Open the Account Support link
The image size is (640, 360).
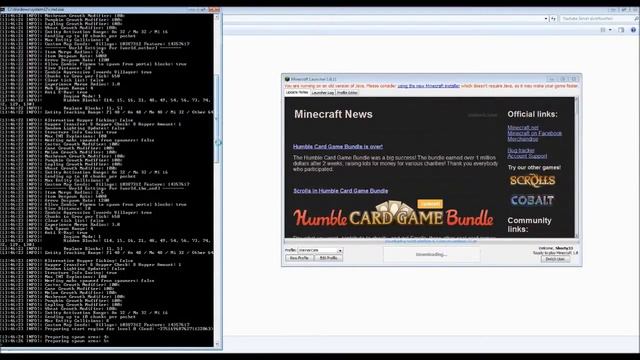[527, 156]
